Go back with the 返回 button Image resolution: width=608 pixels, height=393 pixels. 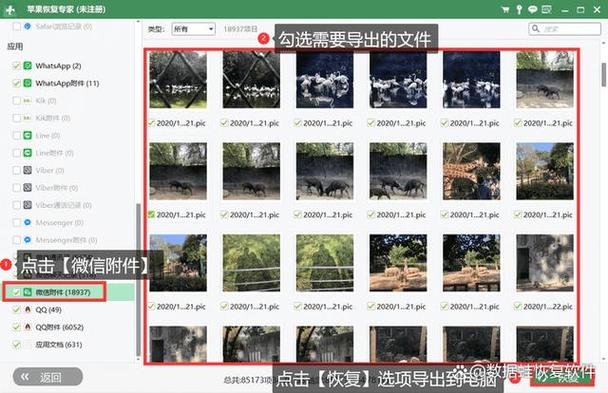pyautogui.click(x=48, y=377)
